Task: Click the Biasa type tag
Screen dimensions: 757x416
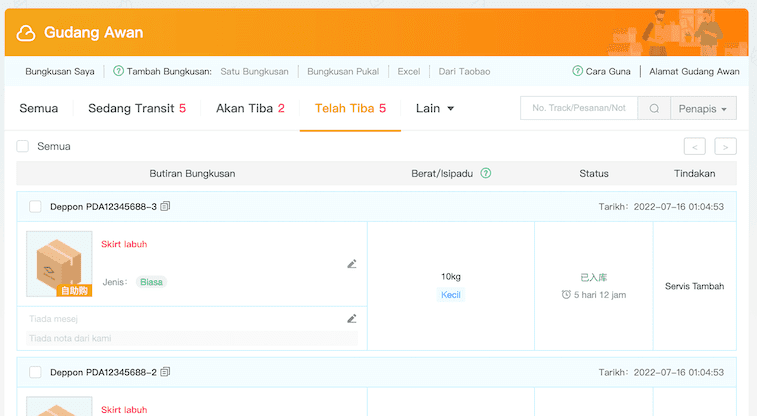Action: point(151,282)
